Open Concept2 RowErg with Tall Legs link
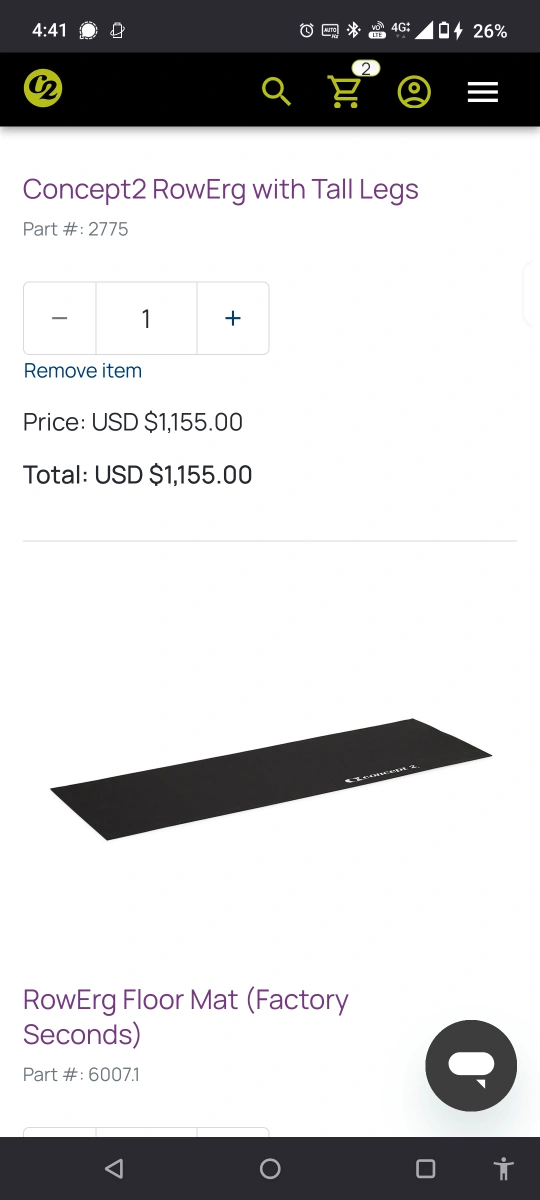 pos(221,189)
